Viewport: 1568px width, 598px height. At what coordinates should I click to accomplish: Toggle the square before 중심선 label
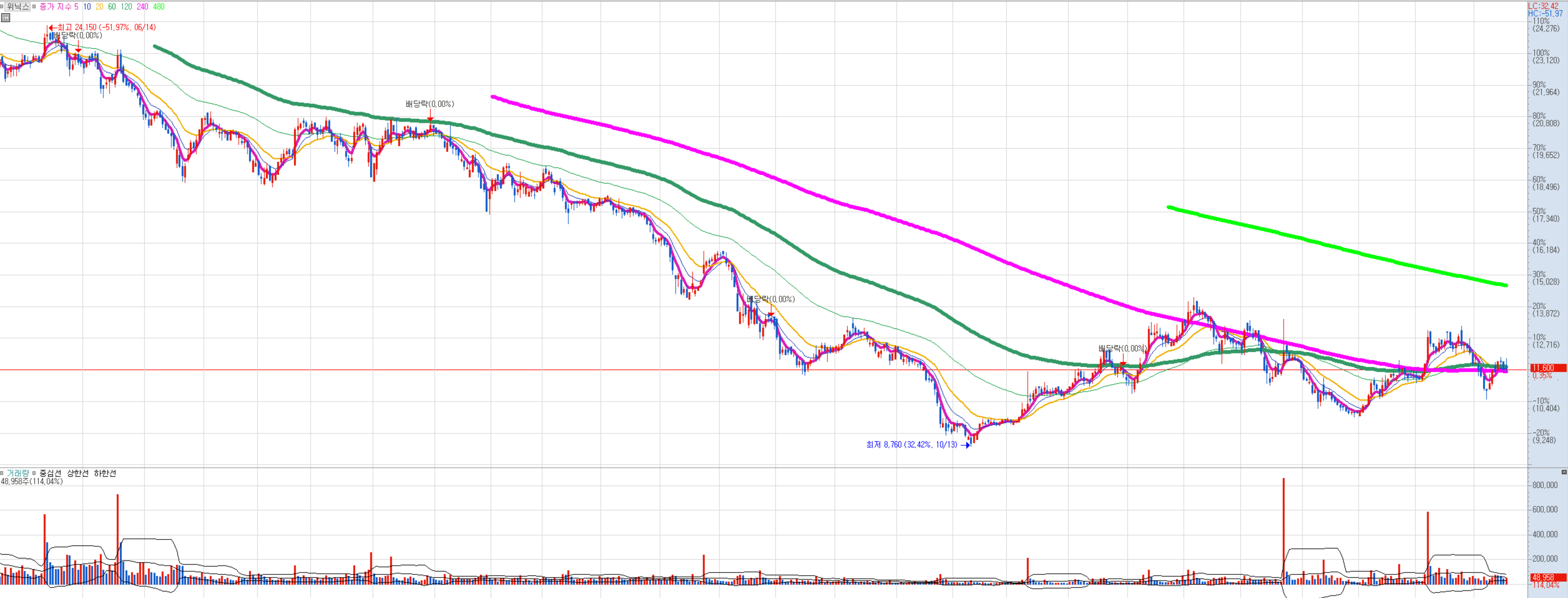(34, 473)
